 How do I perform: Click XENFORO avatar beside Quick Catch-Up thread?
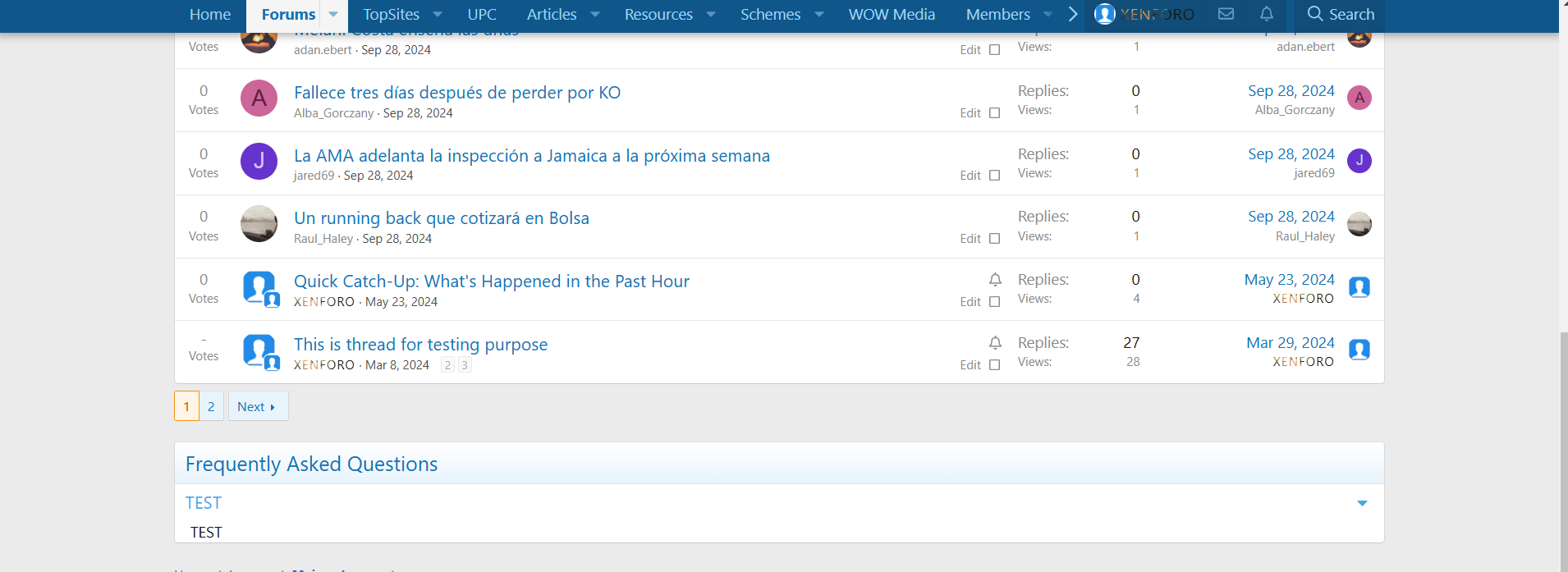tap(260, 288)
